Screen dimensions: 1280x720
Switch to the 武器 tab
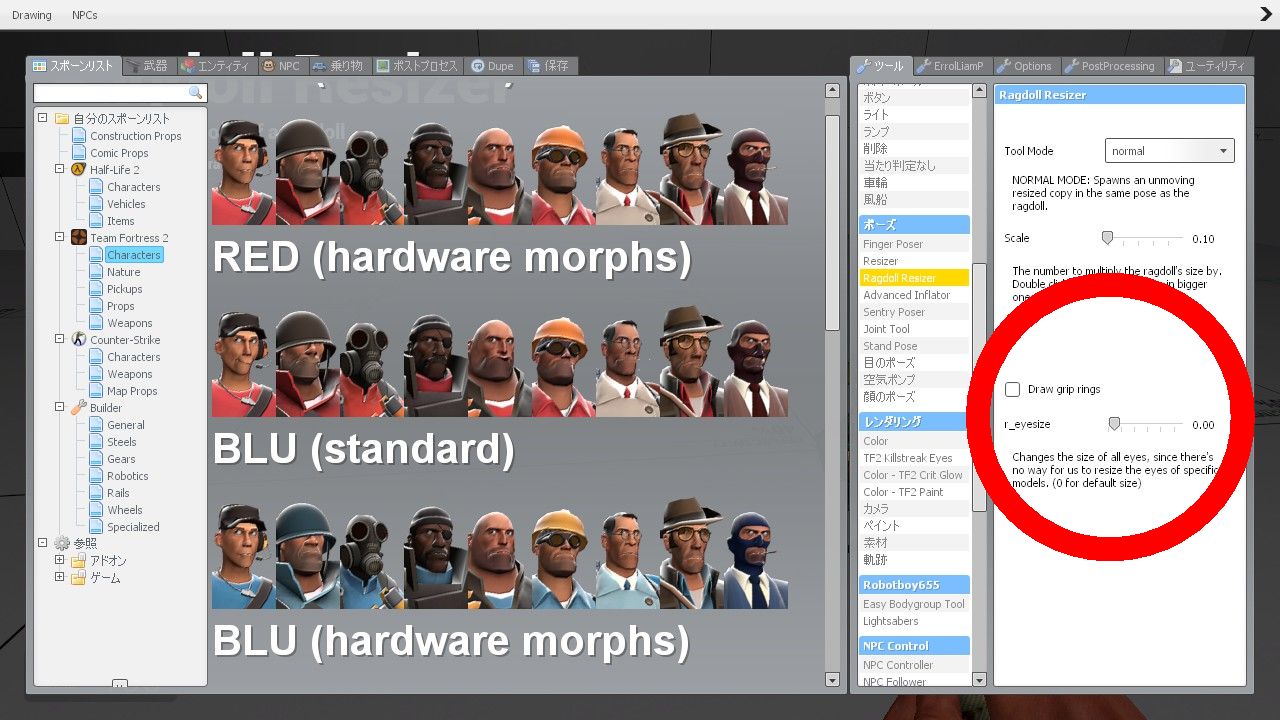(x=149, y=66)
